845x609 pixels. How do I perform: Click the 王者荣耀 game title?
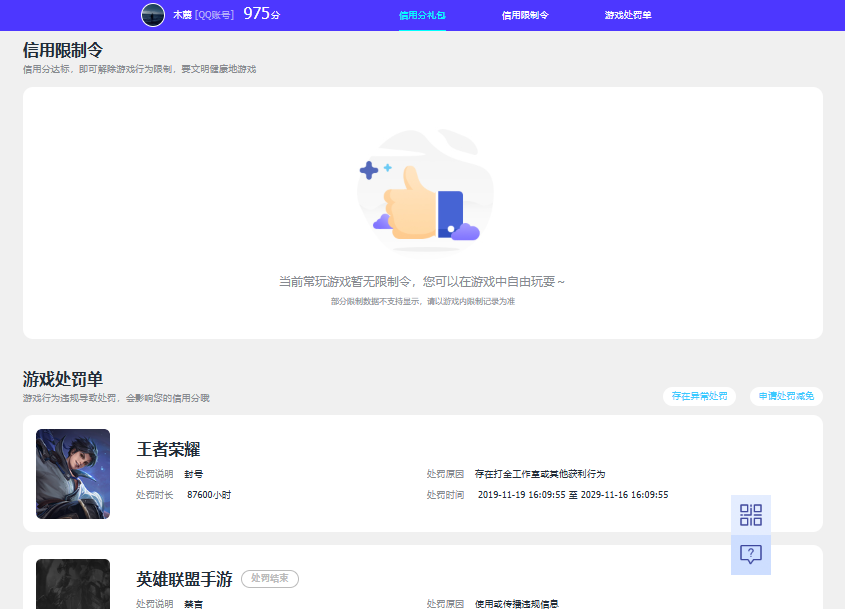(x=168, y=449)
